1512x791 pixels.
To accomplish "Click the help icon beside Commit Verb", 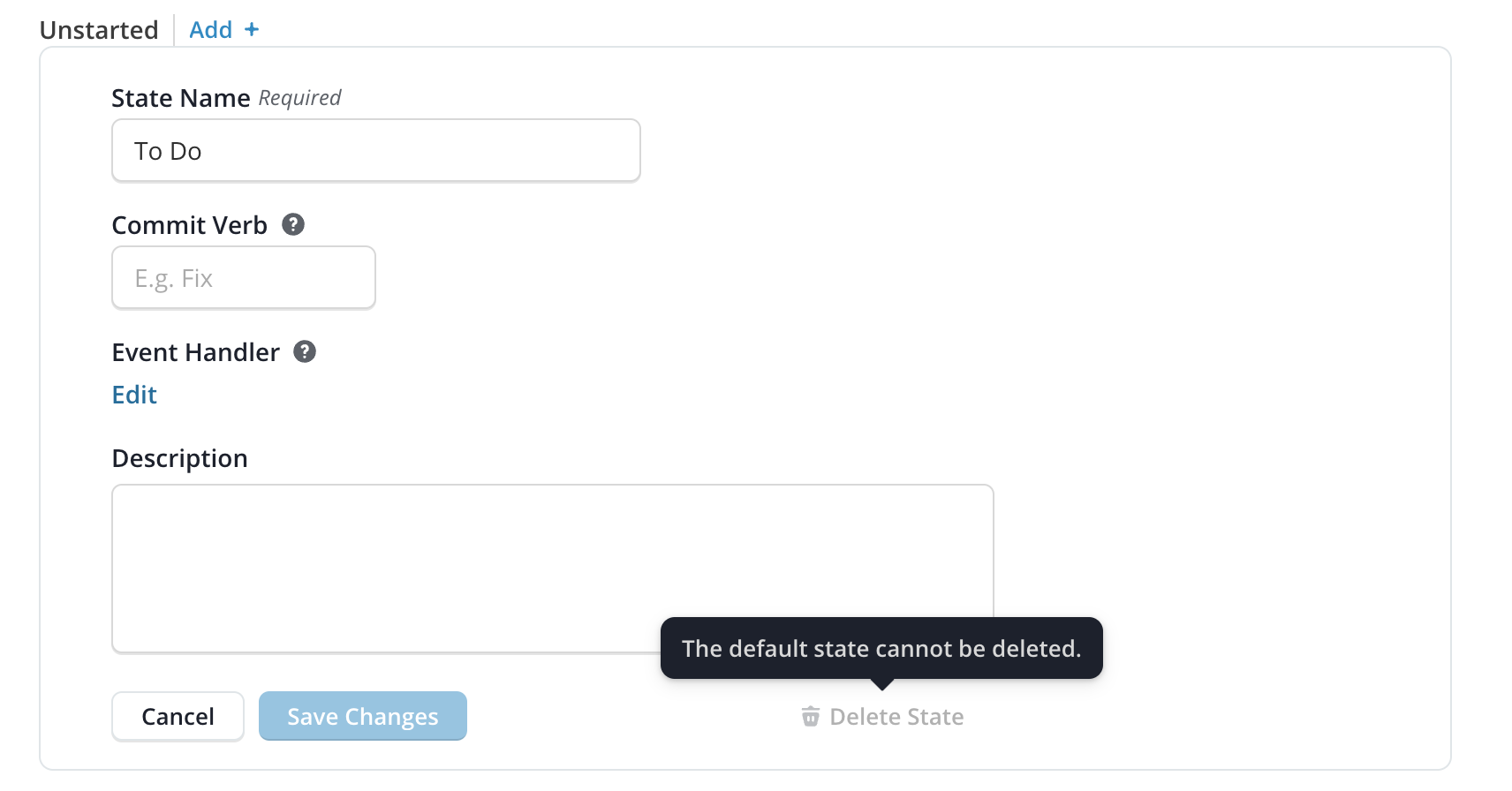I will (293, 224).
